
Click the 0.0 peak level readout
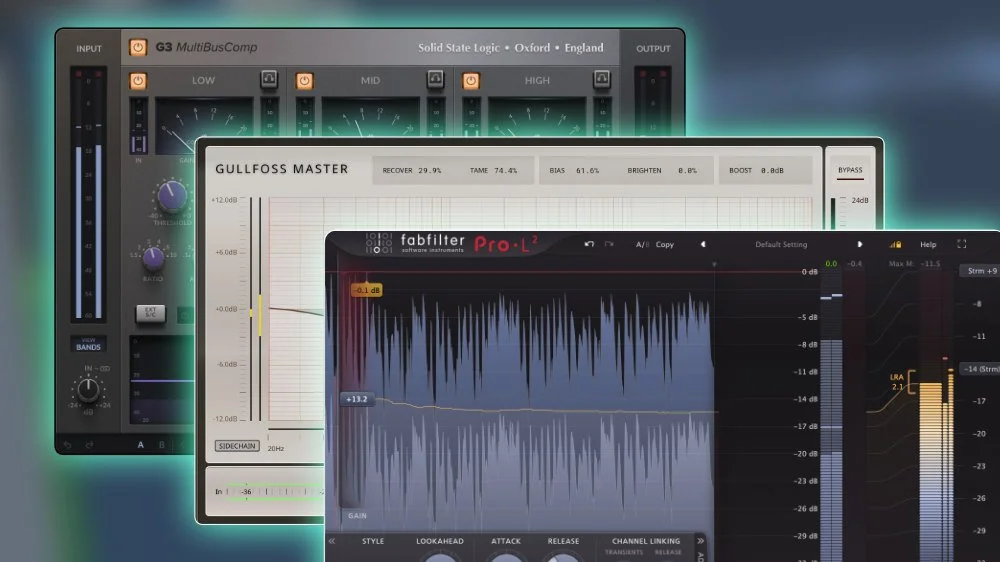pyautogui.click(x=831, y=263)
